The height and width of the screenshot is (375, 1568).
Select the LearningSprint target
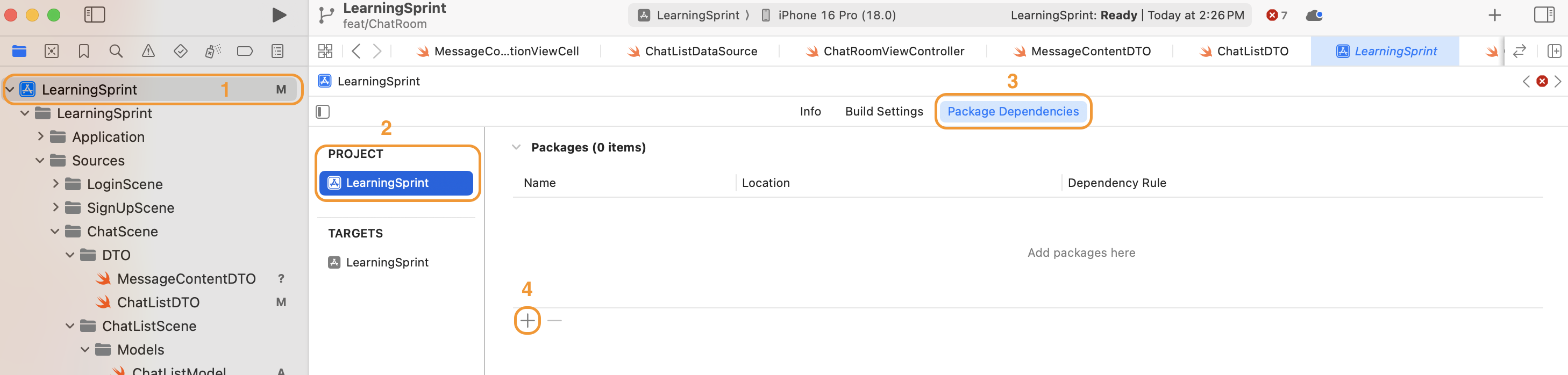click(387, 262)
